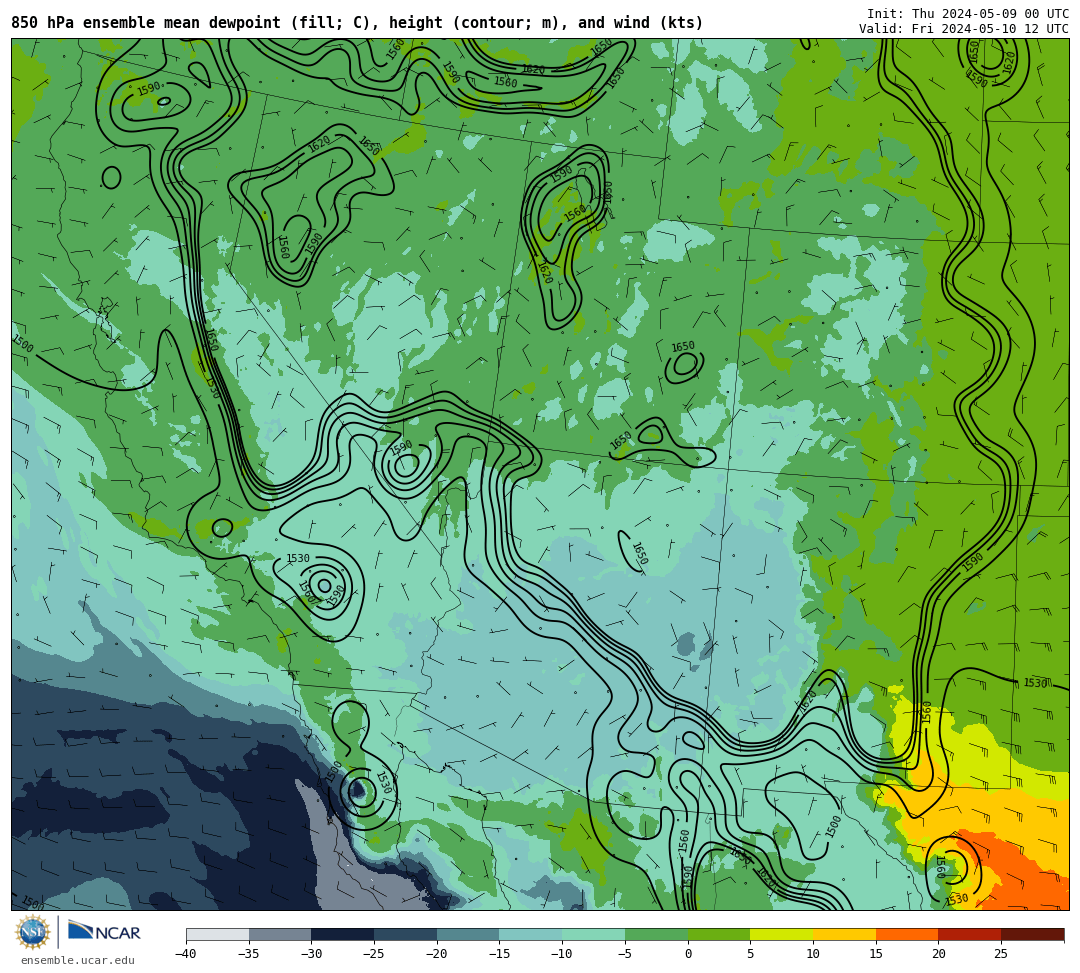Click the -40 colorbar tick label
This screenshot has height=973, width=1080.
[x=186, y=954]
